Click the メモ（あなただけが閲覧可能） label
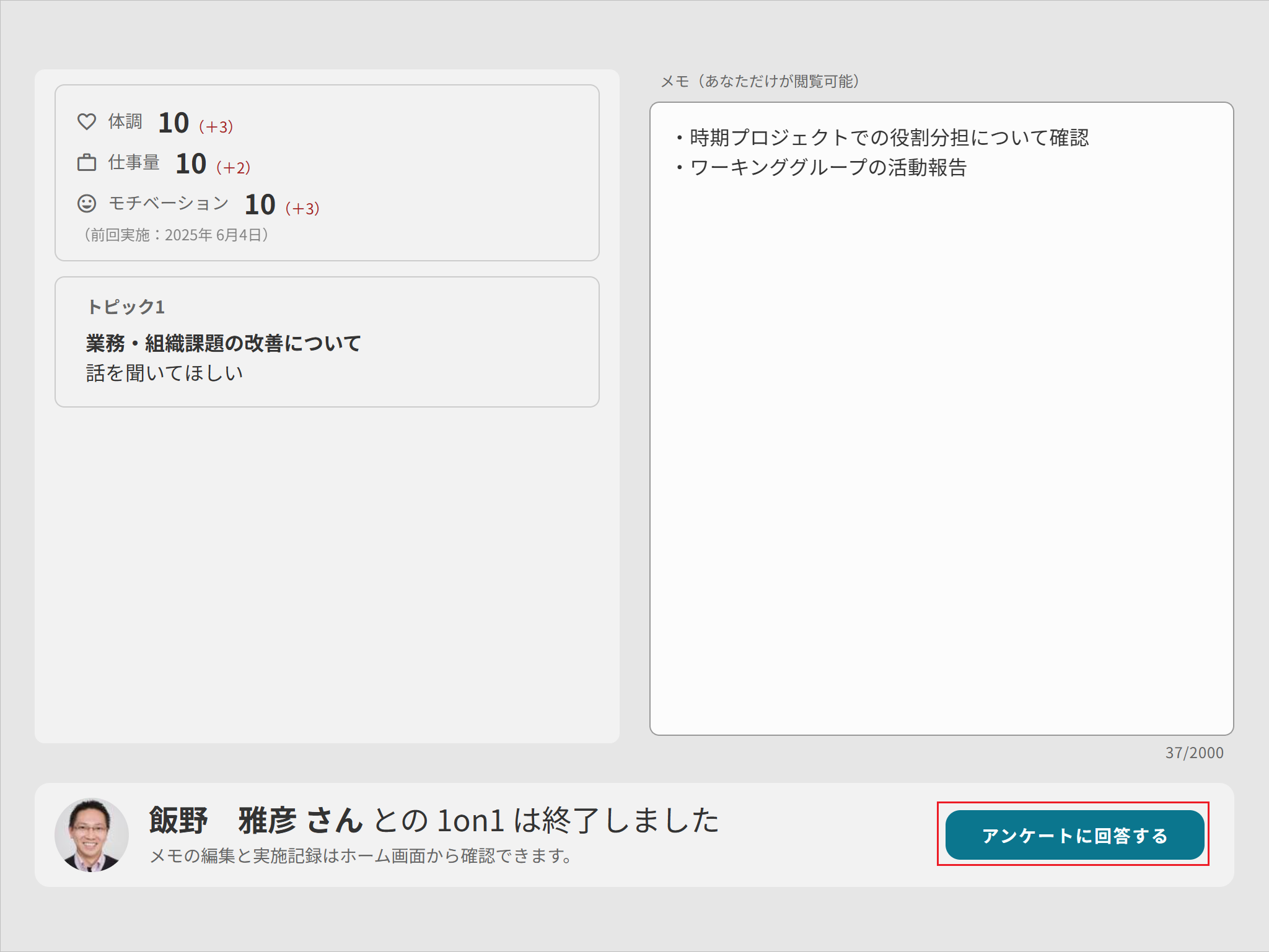This screenshot has width=1269, height=952. coord(760,79)
